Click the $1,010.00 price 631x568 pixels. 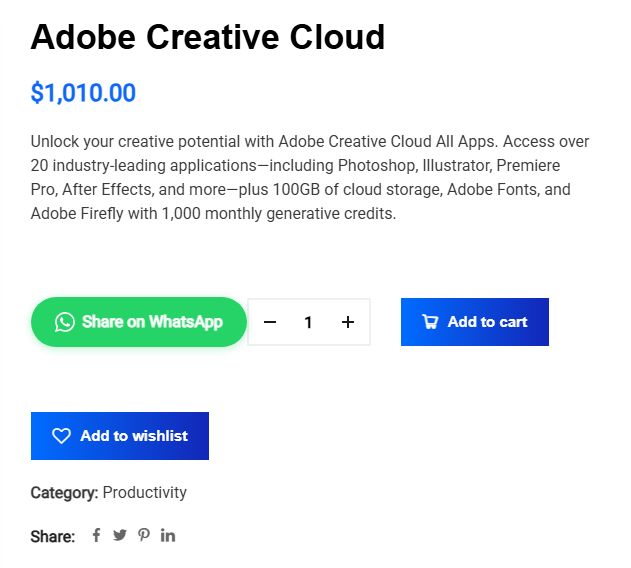pos(83,94)
